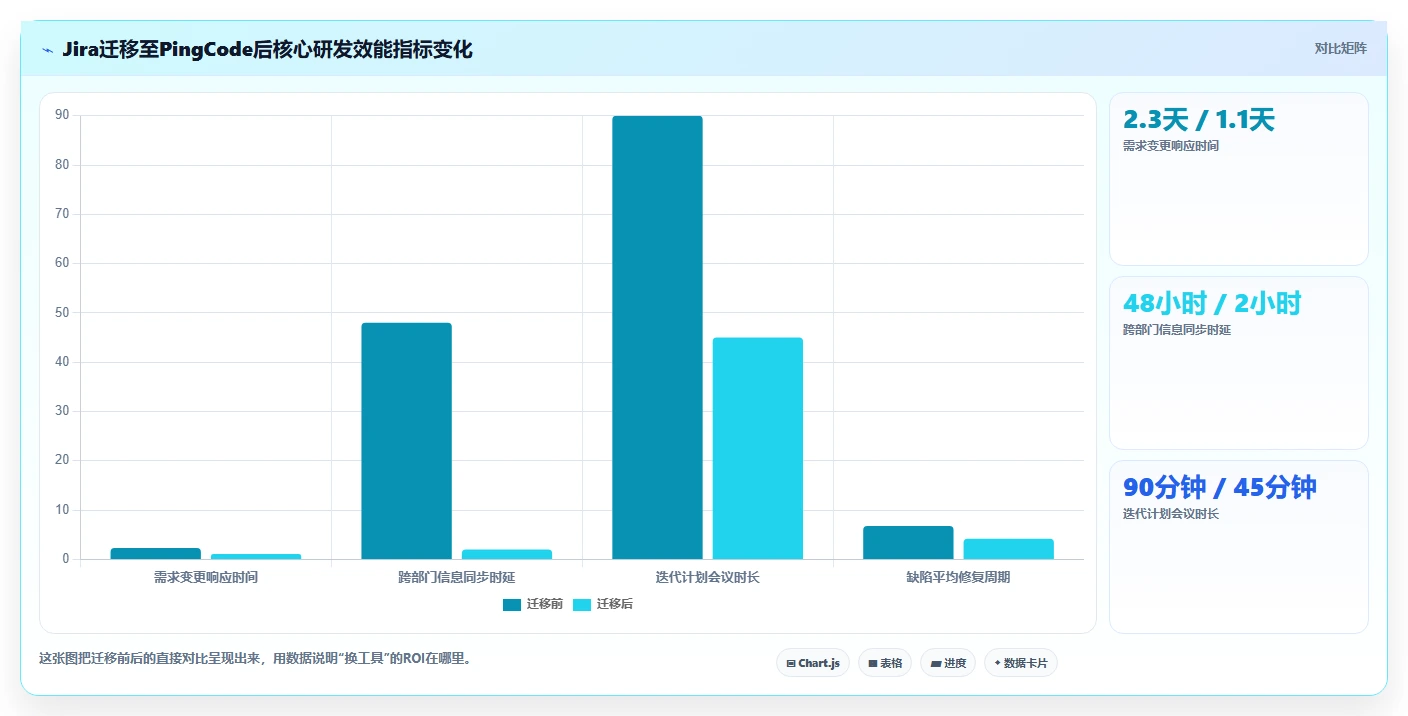
Task: Select the 表格 tag chip
Action: [885, 663]
